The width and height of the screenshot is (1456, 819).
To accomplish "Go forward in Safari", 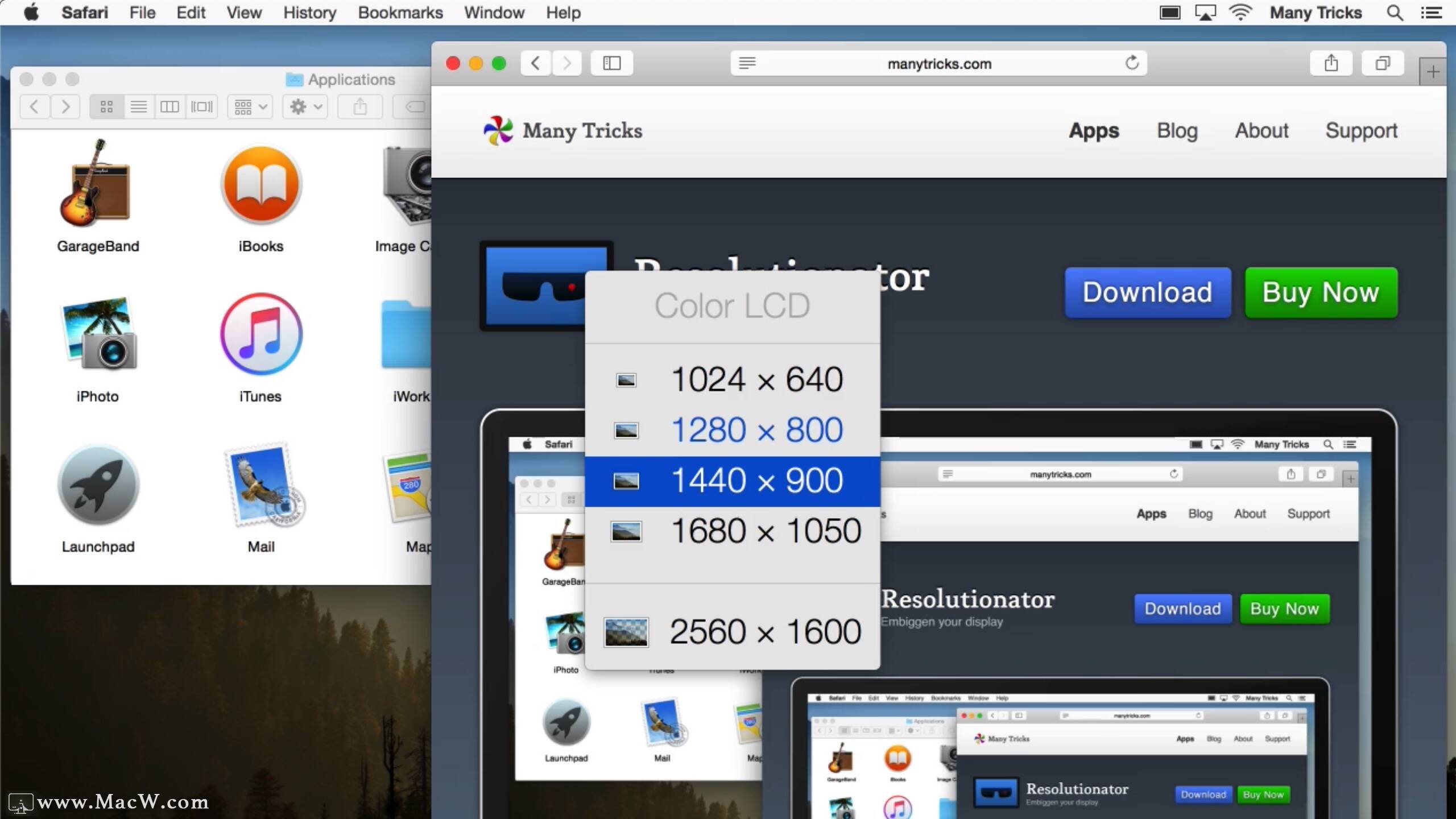I will tap(566, 63).
